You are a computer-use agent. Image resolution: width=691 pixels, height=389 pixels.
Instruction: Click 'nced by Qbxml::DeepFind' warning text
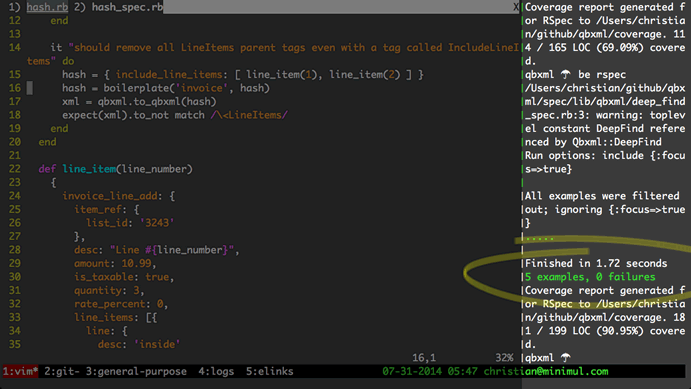(593, 142)
